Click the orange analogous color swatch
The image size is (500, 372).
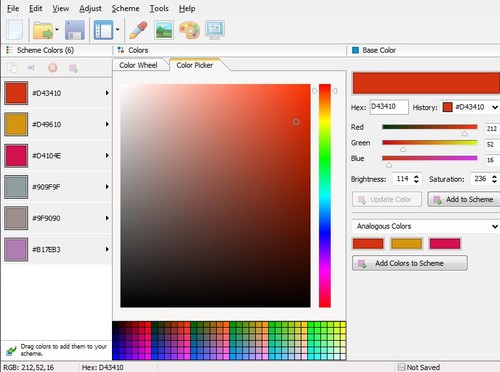pyautogui.click(x=406, y=244)
